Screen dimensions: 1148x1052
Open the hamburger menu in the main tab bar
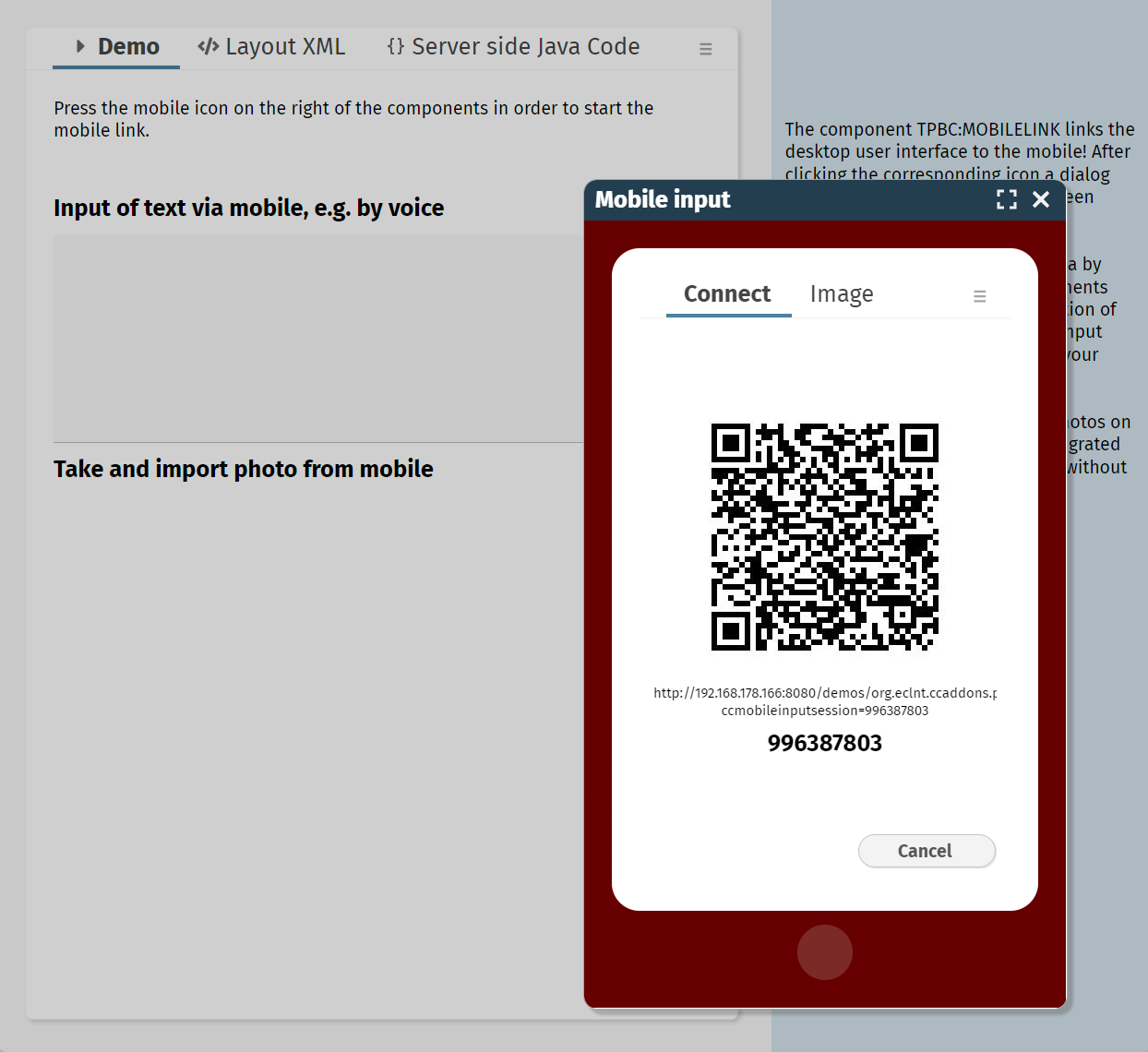(706, 49)
